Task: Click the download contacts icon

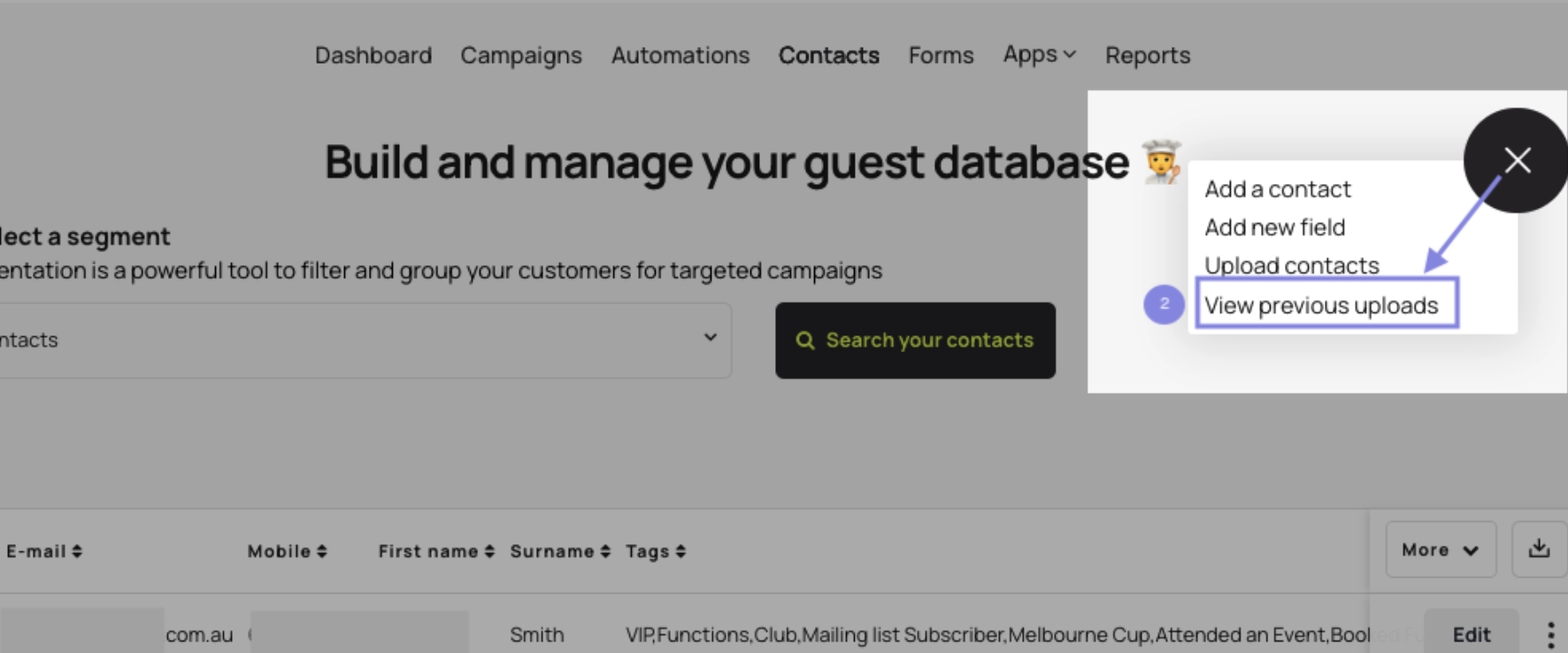Action: pyautogui.click(x=1539, y=549)
